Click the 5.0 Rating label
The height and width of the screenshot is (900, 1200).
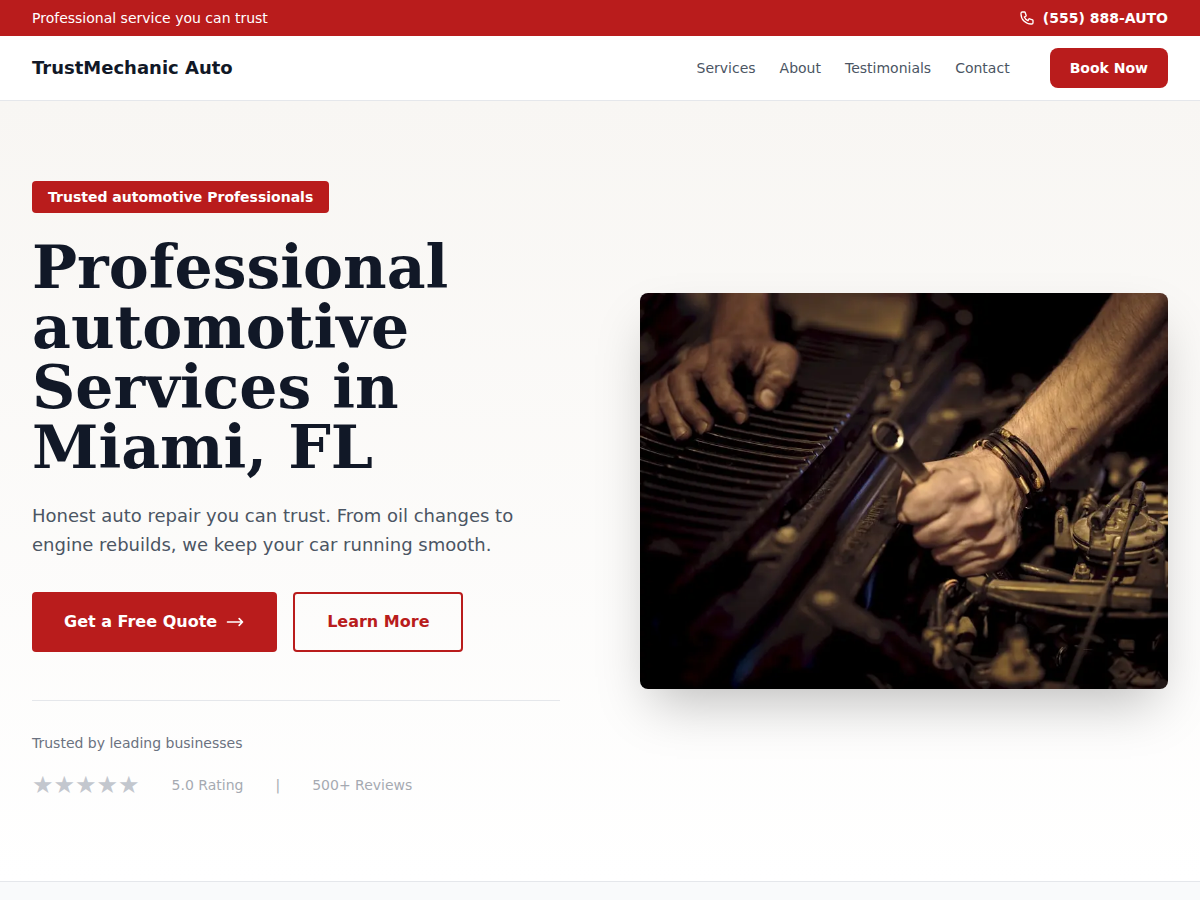click(x=207, y=785)
